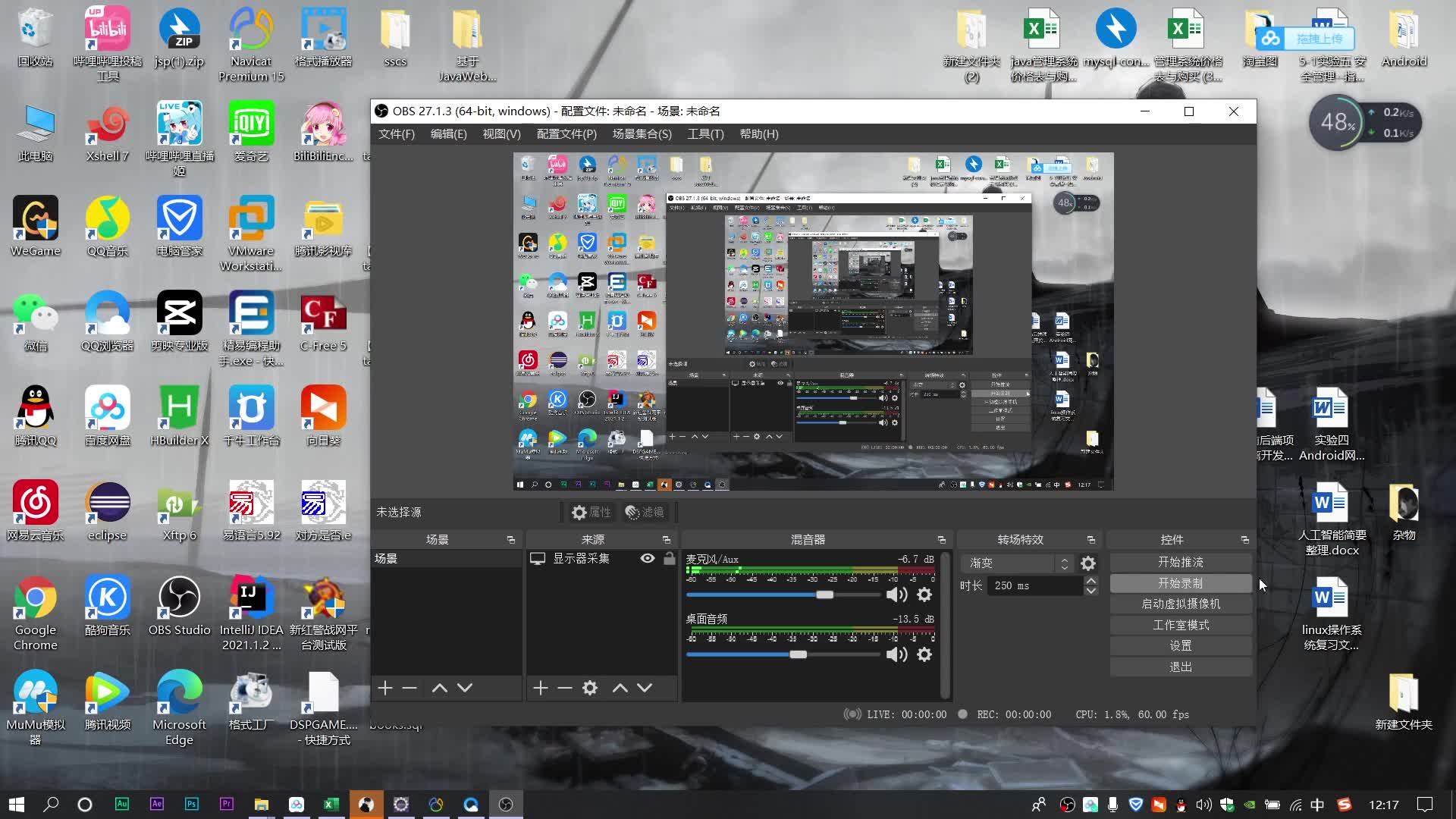
Task: Open 麦克风/Aux mixer gear settings
Action: pos(924,595)
